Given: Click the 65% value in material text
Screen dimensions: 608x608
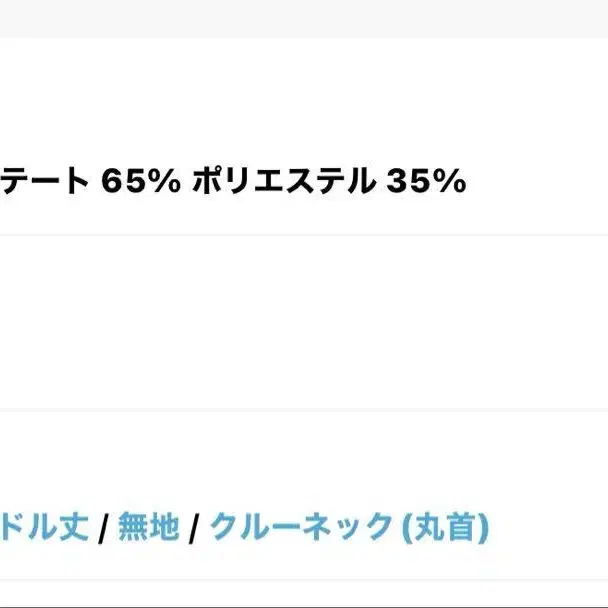Looking at the screenshot, I should [x=140, y=182].
